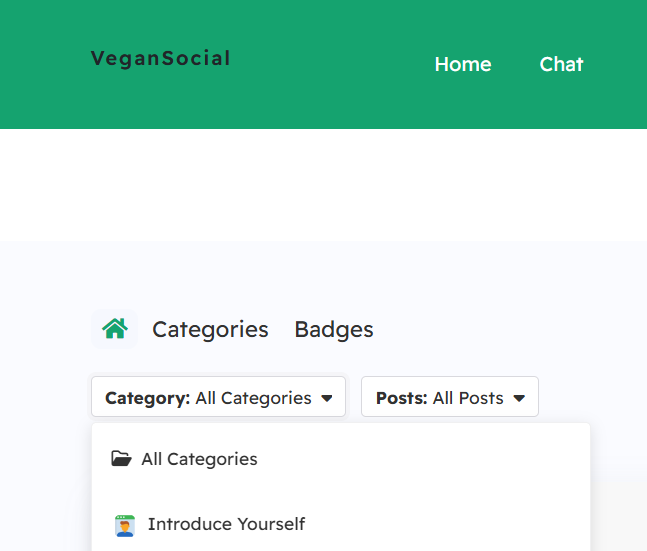Click the VeganSocial brand name text
This screenshot has height=551, width=647.
(160, 59)
